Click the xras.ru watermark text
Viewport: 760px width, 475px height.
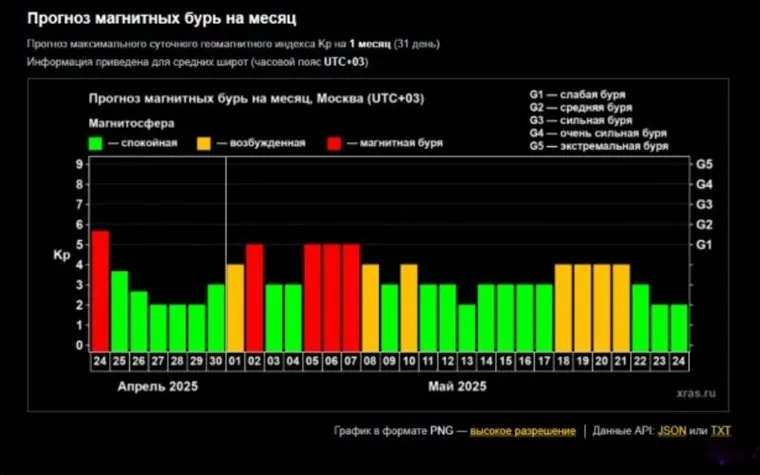tap(666, 395)
